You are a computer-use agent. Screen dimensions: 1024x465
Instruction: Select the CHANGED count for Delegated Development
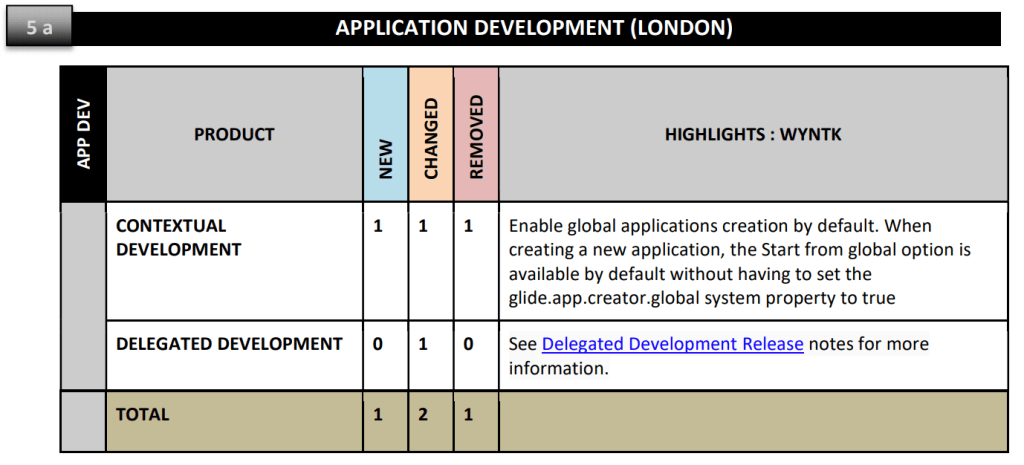click(423, 344)
